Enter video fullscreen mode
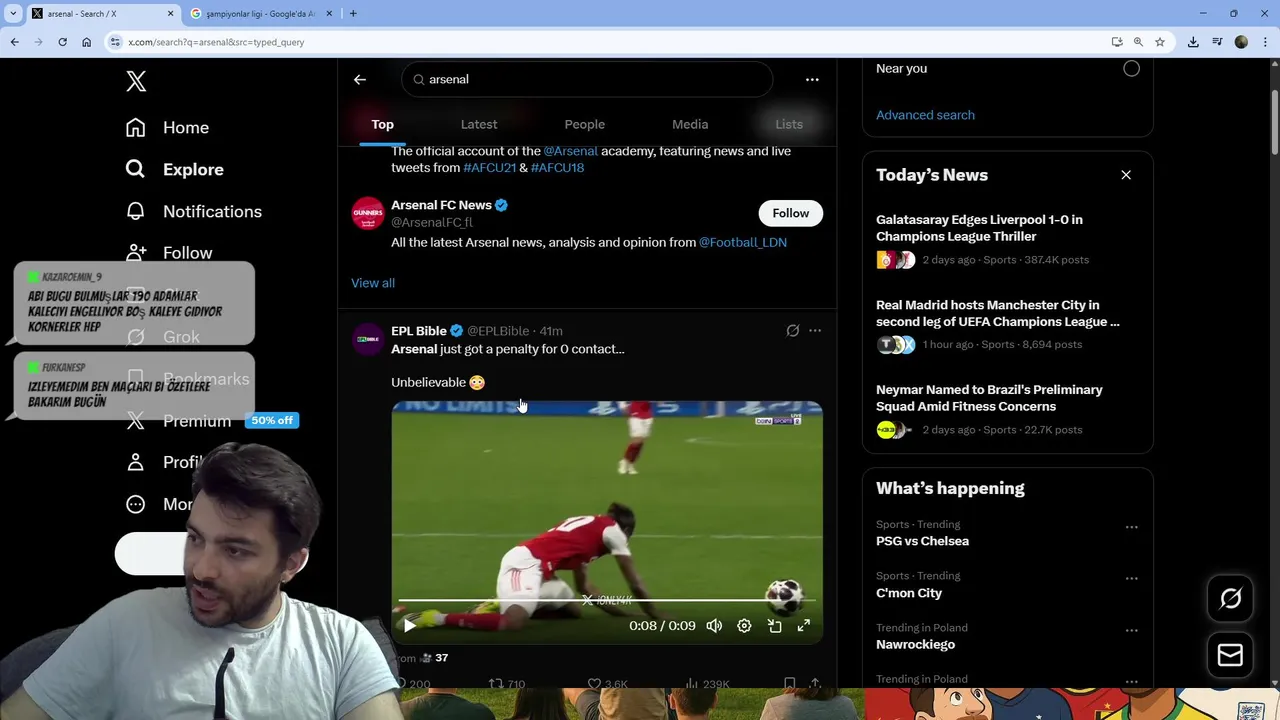 [804, 625]
